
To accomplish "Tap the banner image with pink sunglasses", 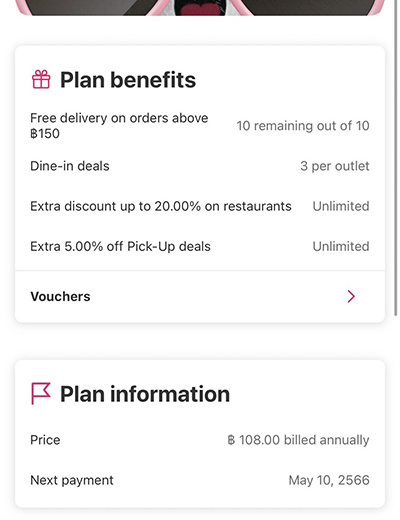I will [200, 7].
